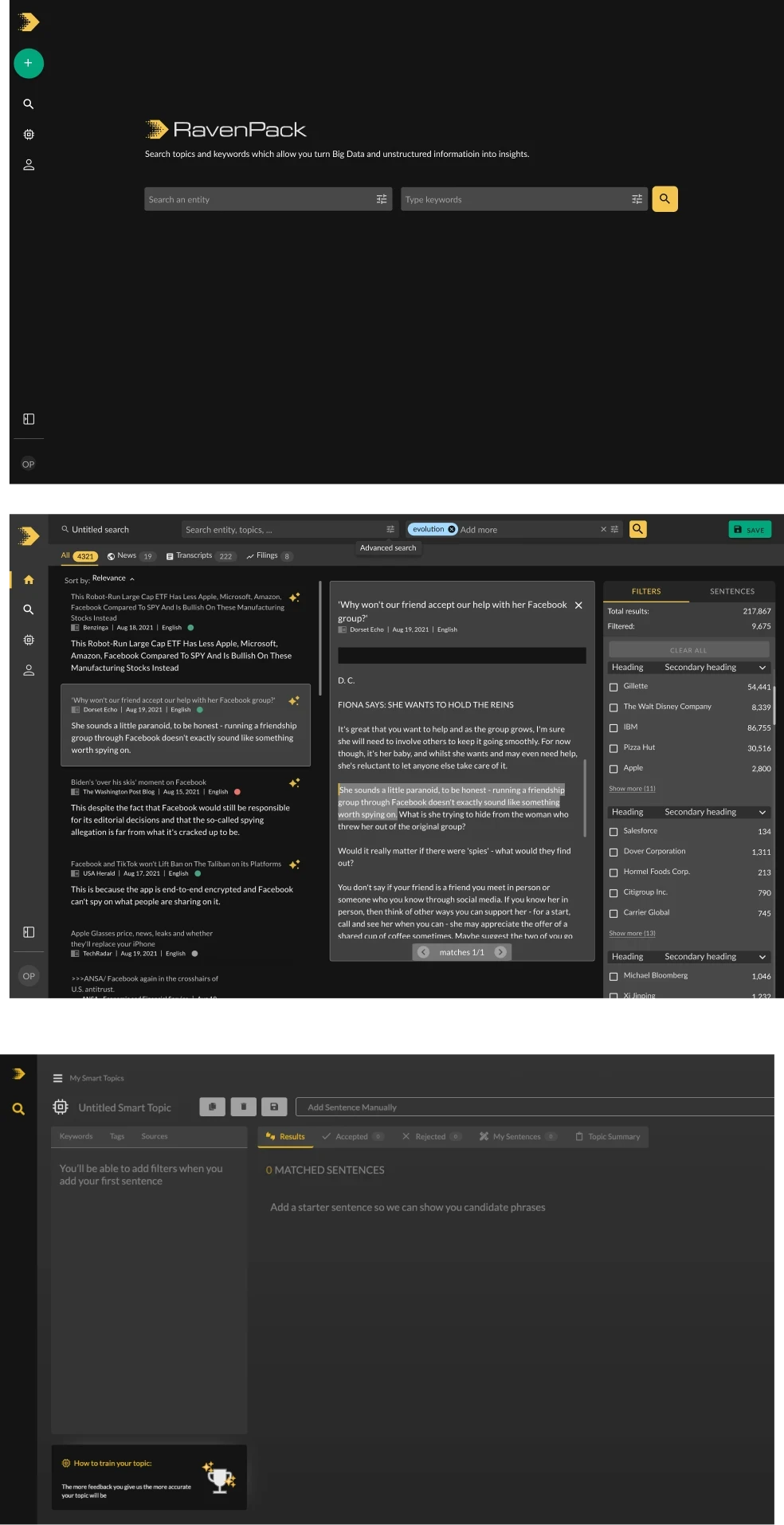Close the Dorset Echo article preview
The height and width of the screenshot is (1525, 784).
578,606
